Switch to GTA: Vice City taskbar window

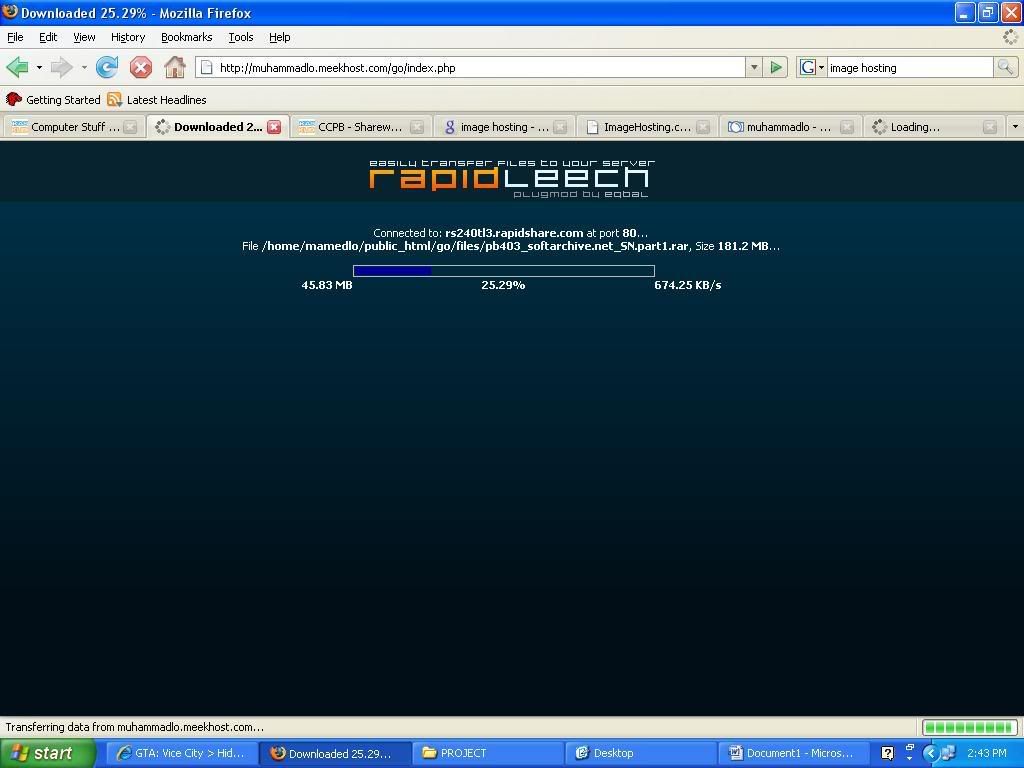click(181, 753)
